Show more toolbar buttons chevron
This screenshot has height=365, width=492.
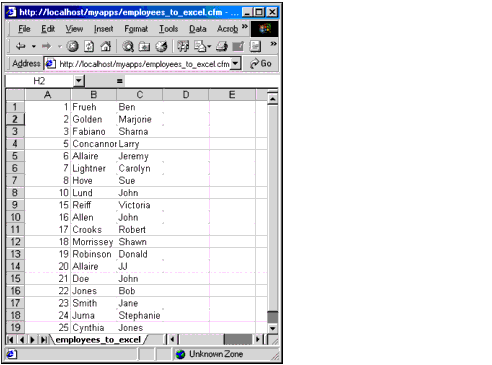[274, 44]
